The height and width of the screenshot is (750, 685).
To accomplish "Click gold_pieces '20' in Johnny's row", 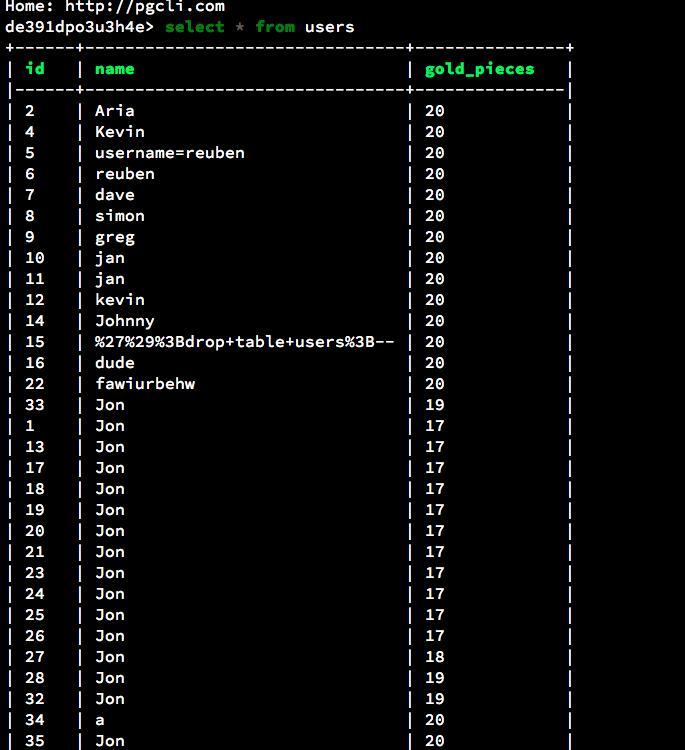I will pyautogui.click(x=435, y=321).
